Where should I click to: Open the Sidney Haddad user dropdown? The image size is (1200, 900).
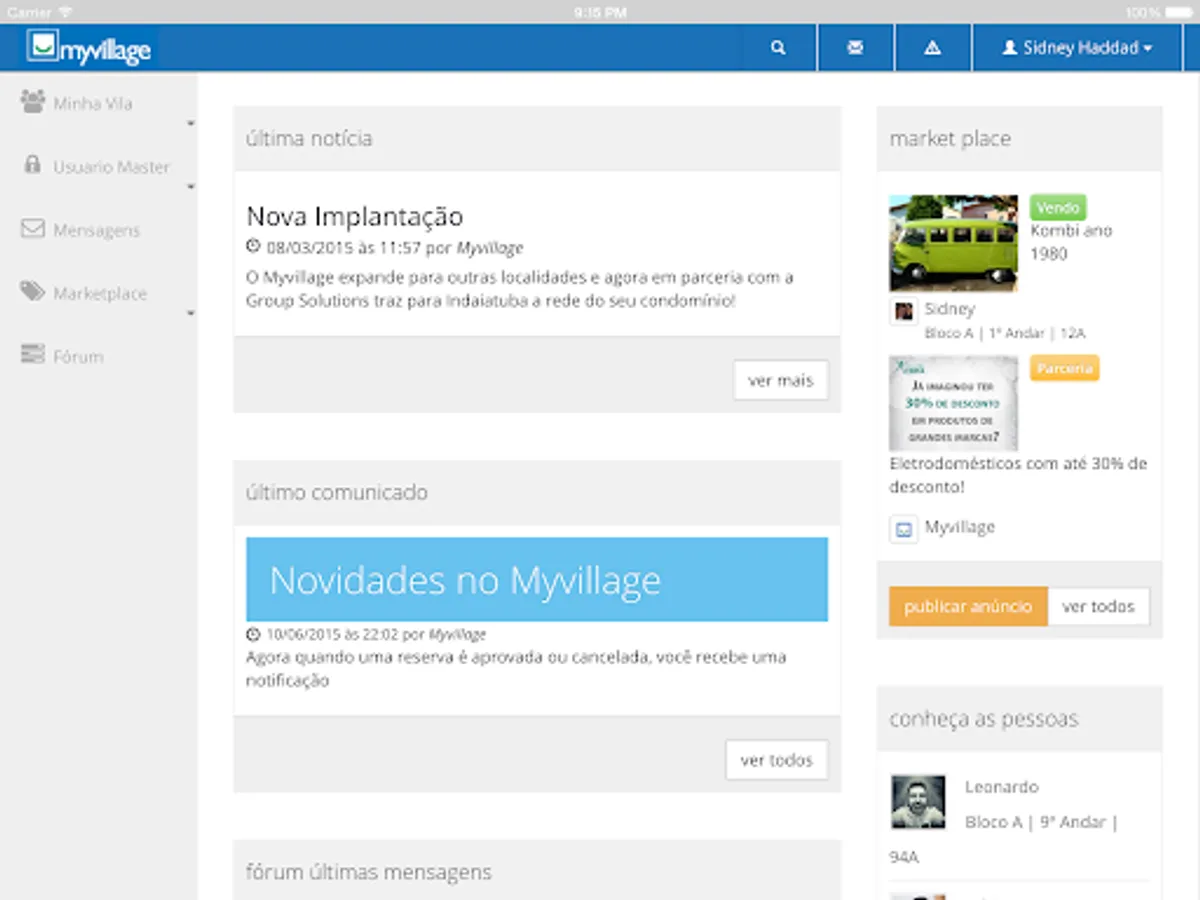click(1077, 47)
